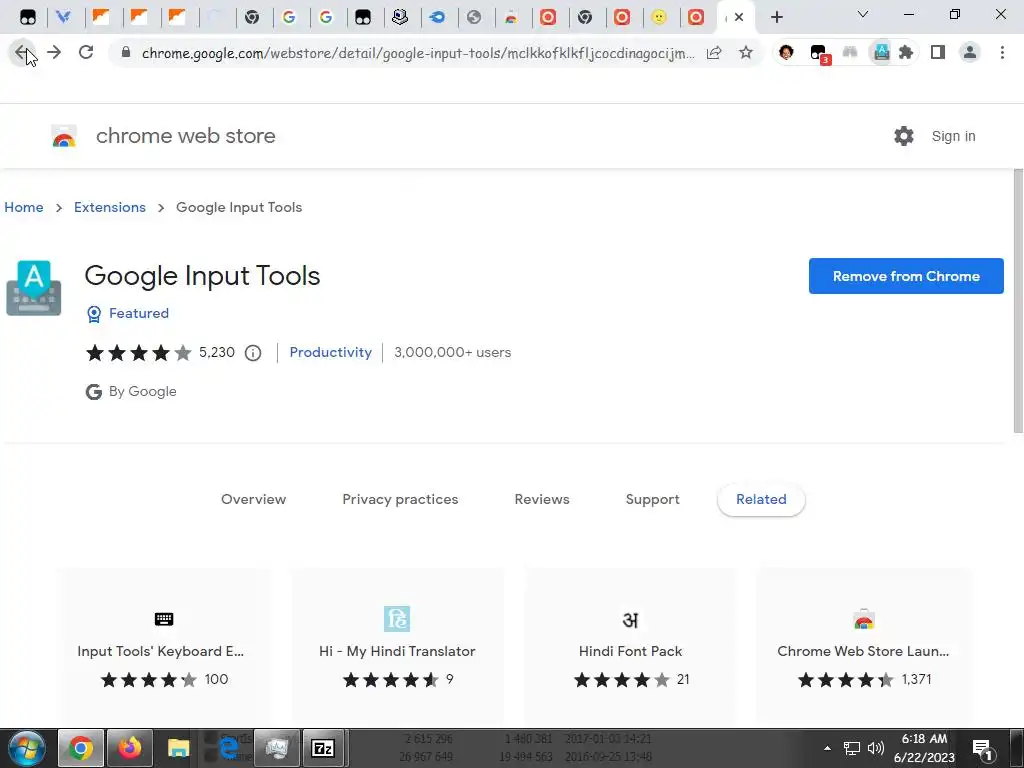Screen dimensions: 1024x768
Task: Click the Google Input Tools keyboard logo
Action: point(33,288)
